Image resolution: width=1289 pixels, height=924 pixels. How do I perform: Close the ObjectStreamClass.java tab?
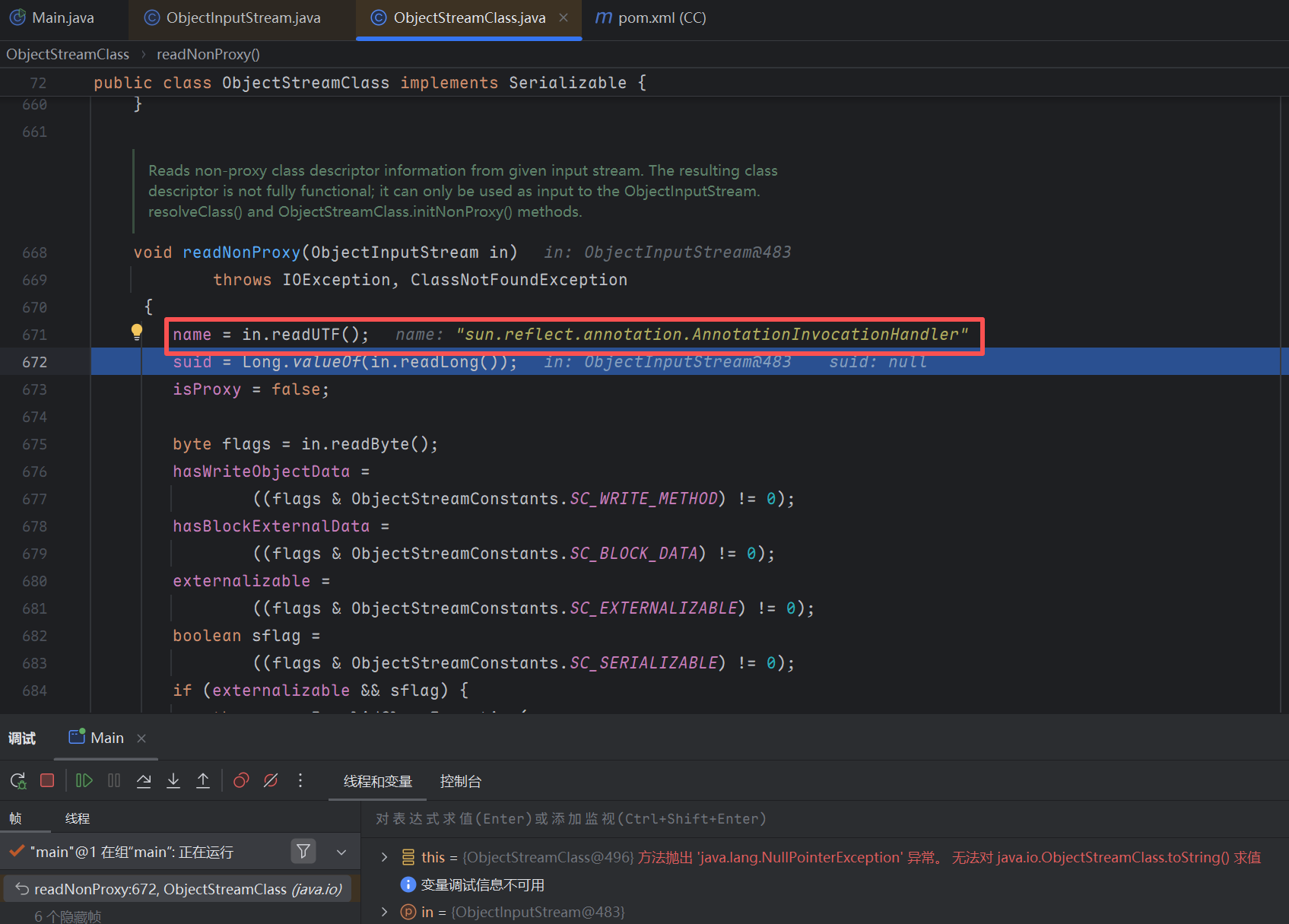point(564,17)
